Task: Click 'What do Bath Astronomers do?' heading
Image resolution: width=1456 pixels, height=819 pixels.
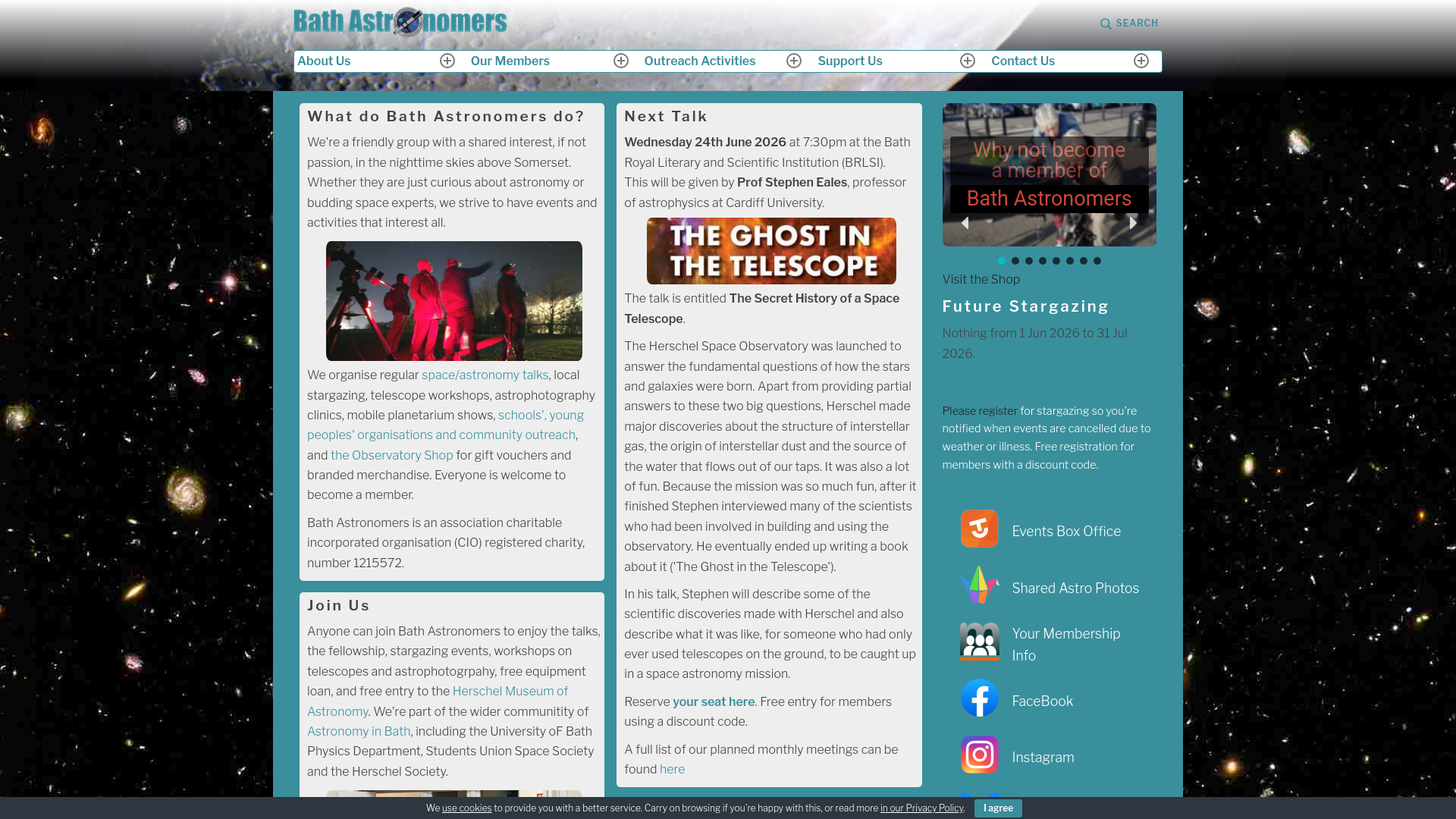Action: (x=446, y=117)
